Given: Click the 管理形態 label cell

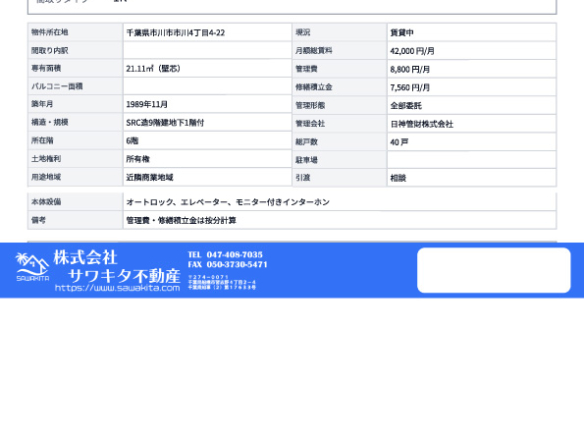Looking at the screenshot, I should point(340,105).
